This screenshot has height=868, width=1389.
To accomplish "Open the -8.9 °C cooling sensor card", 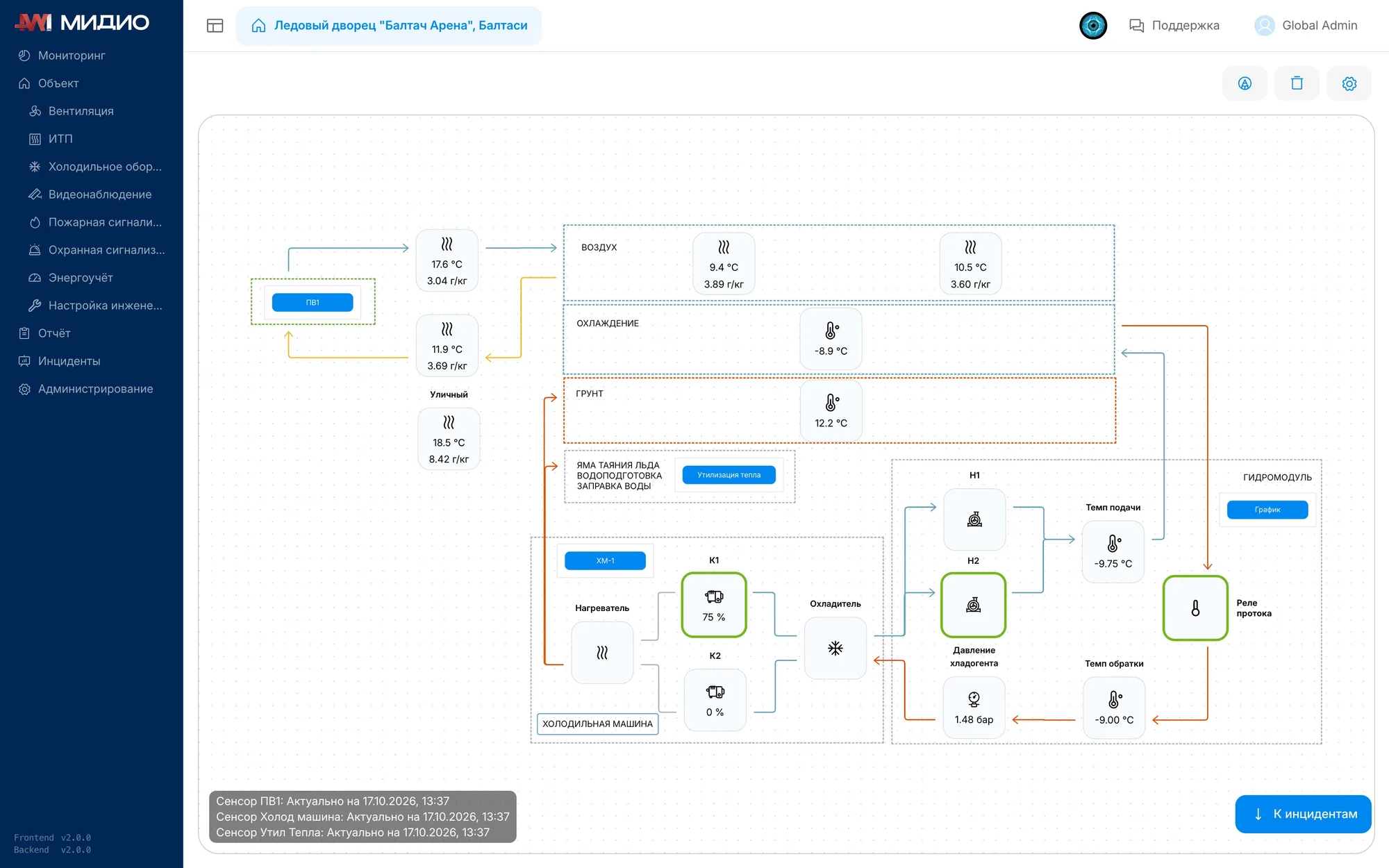I will pos(831,339).
